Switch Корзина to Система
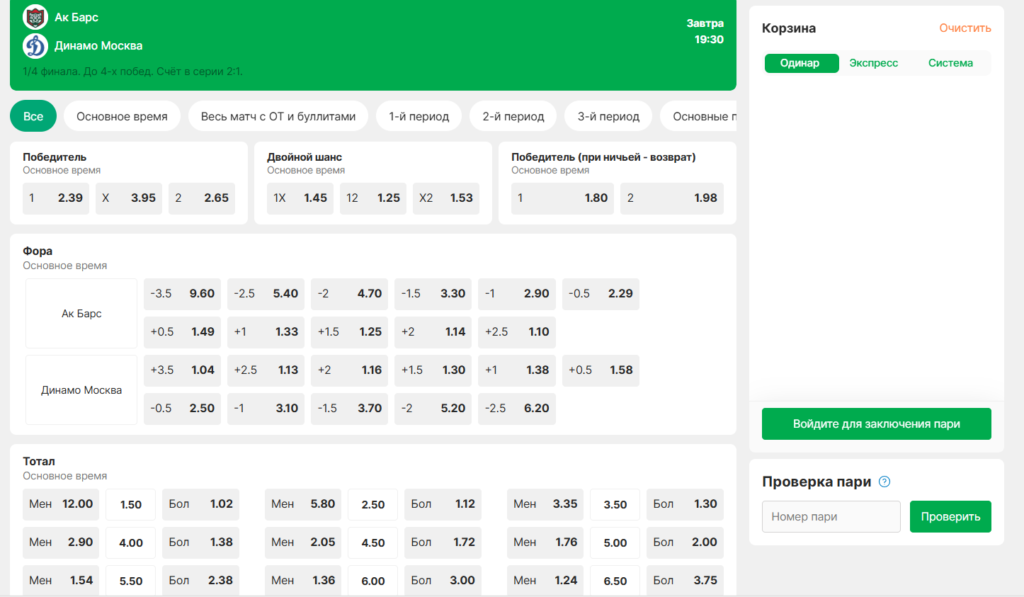The height and width of the screenshot is (597, 1024). coord(950,63)
